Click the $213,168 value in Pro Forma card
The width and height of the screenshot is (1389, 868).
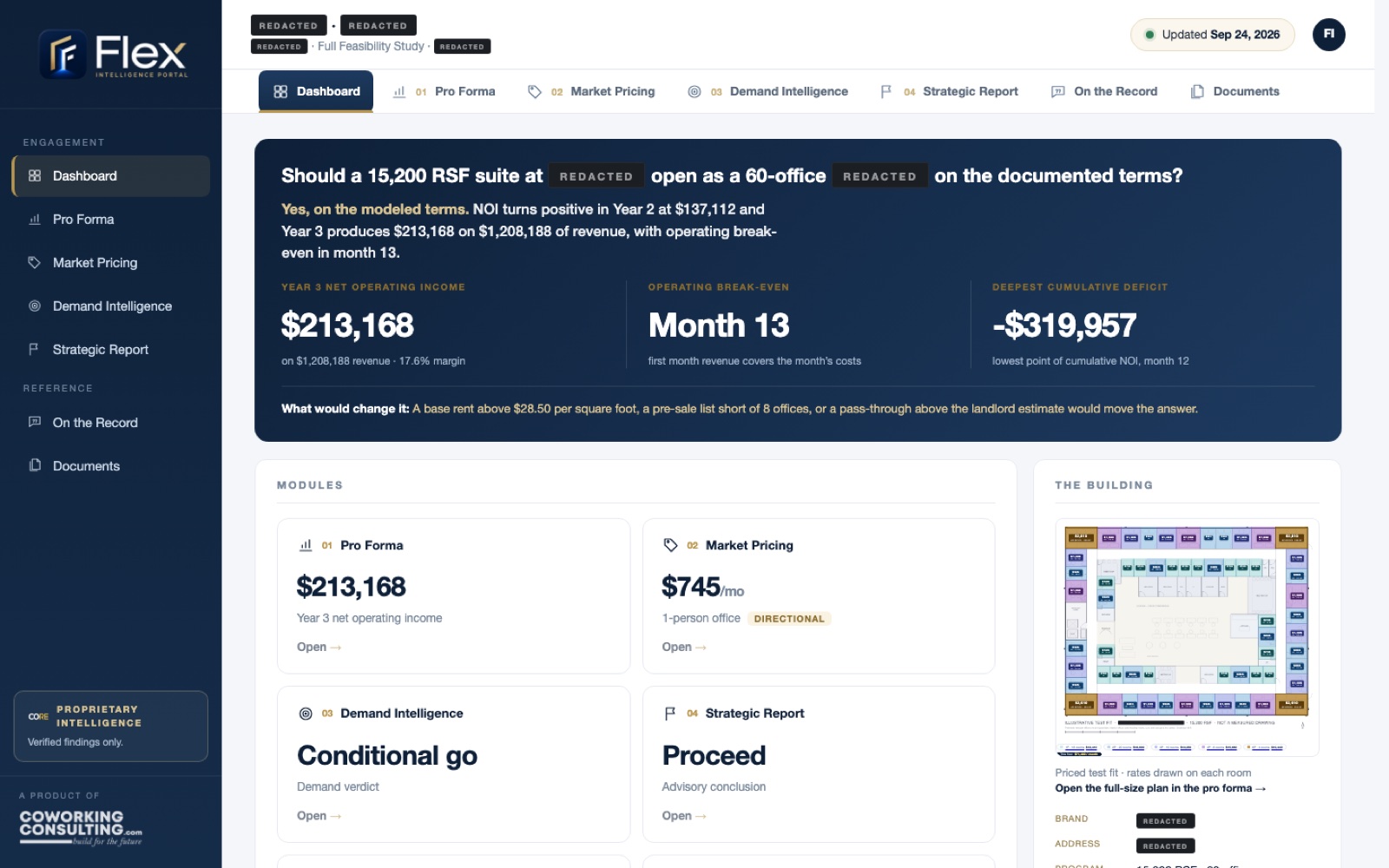click(351, 587)
